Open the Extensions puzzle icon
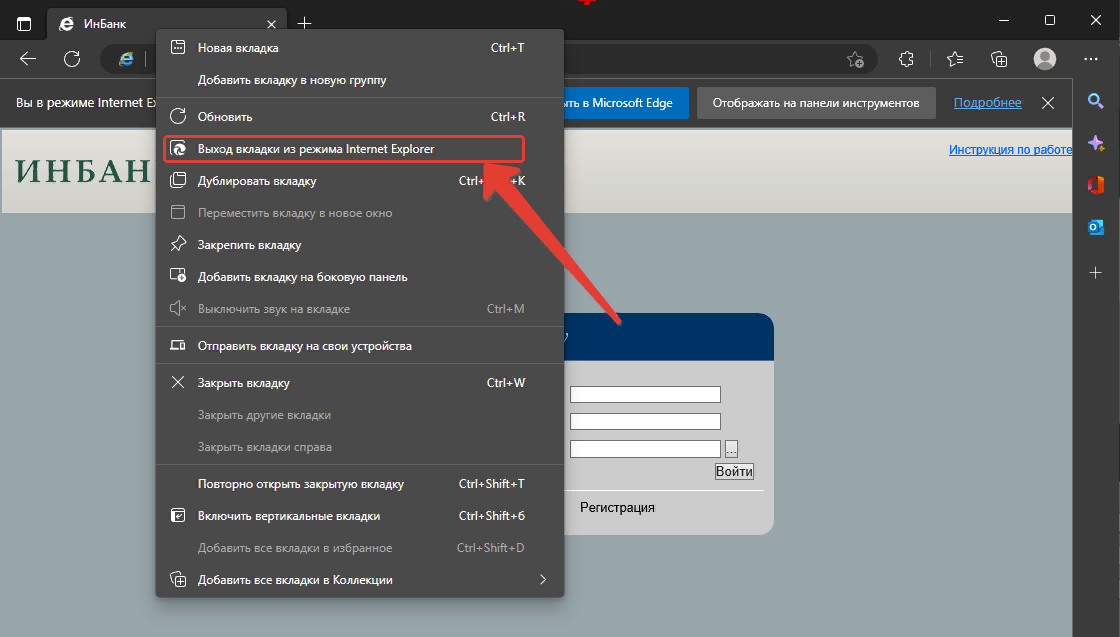Image resolution: width=1120 pixels, height=637 pixels. click(906, 59)
